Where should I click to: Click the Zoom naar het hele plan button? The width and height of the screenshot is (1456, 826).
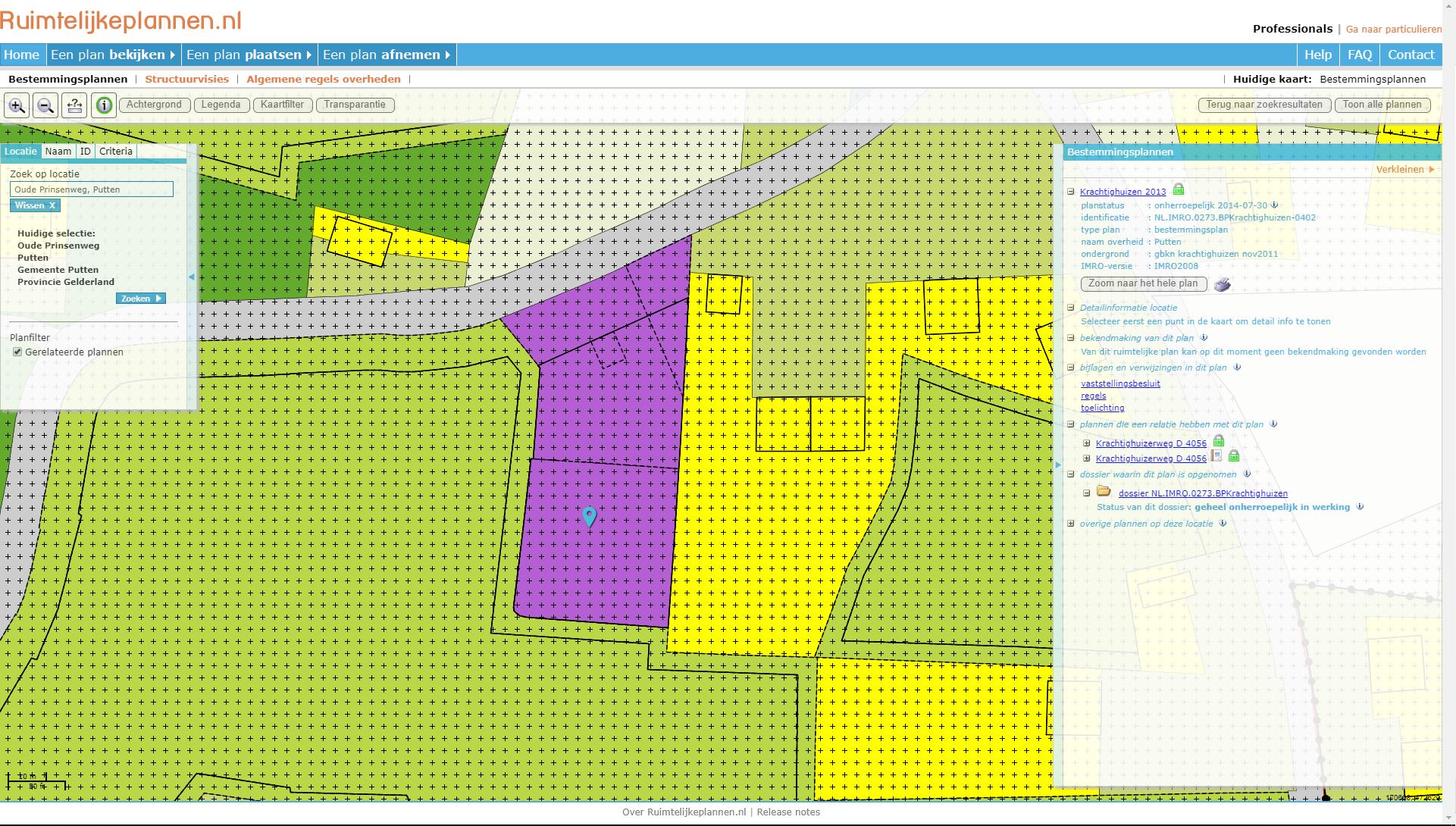tap(1143, 283)
